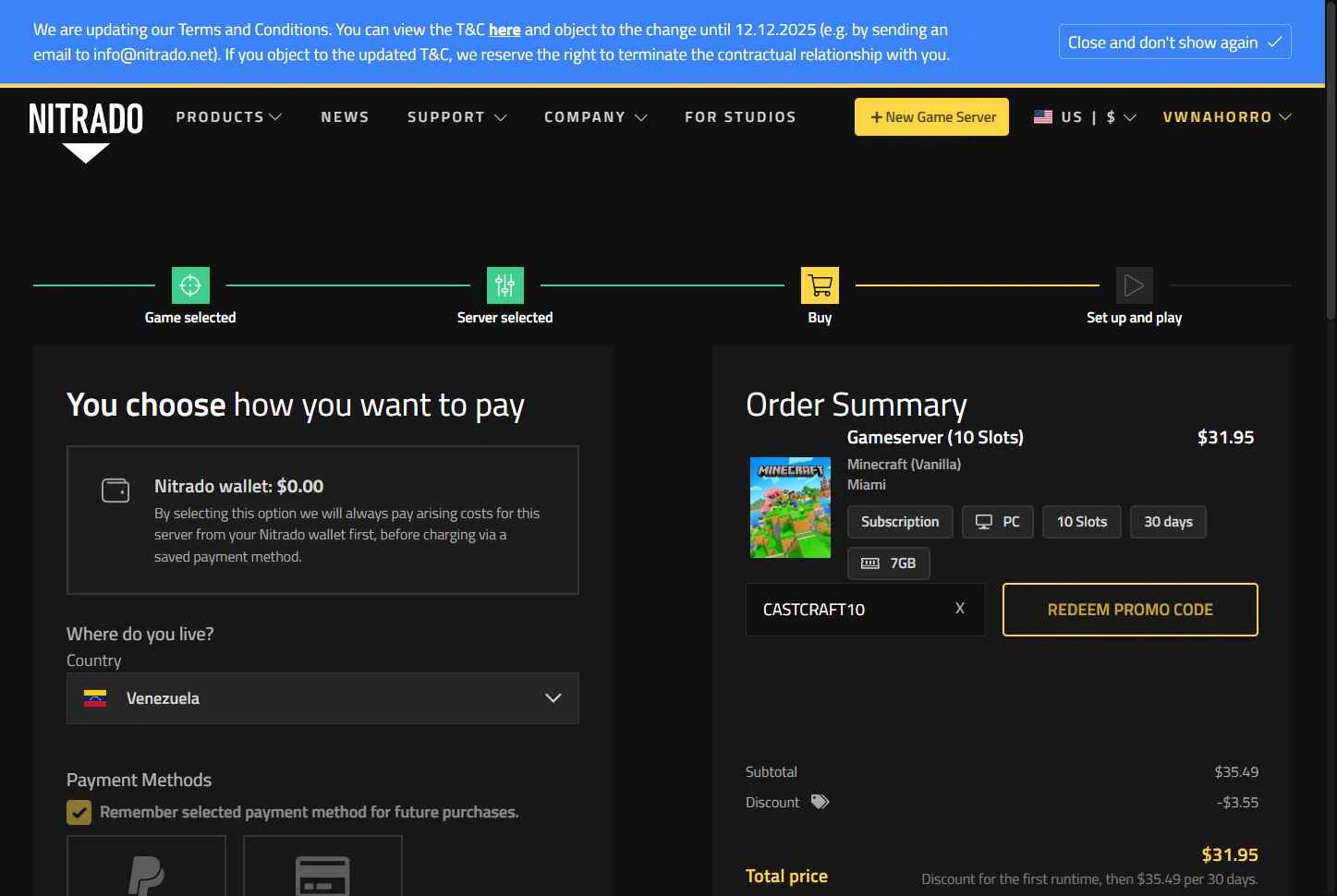The height and width of the screenshot is (896, 1337).
Task: Click the Minecraft game thumbnail
Action: coord(790,507)
